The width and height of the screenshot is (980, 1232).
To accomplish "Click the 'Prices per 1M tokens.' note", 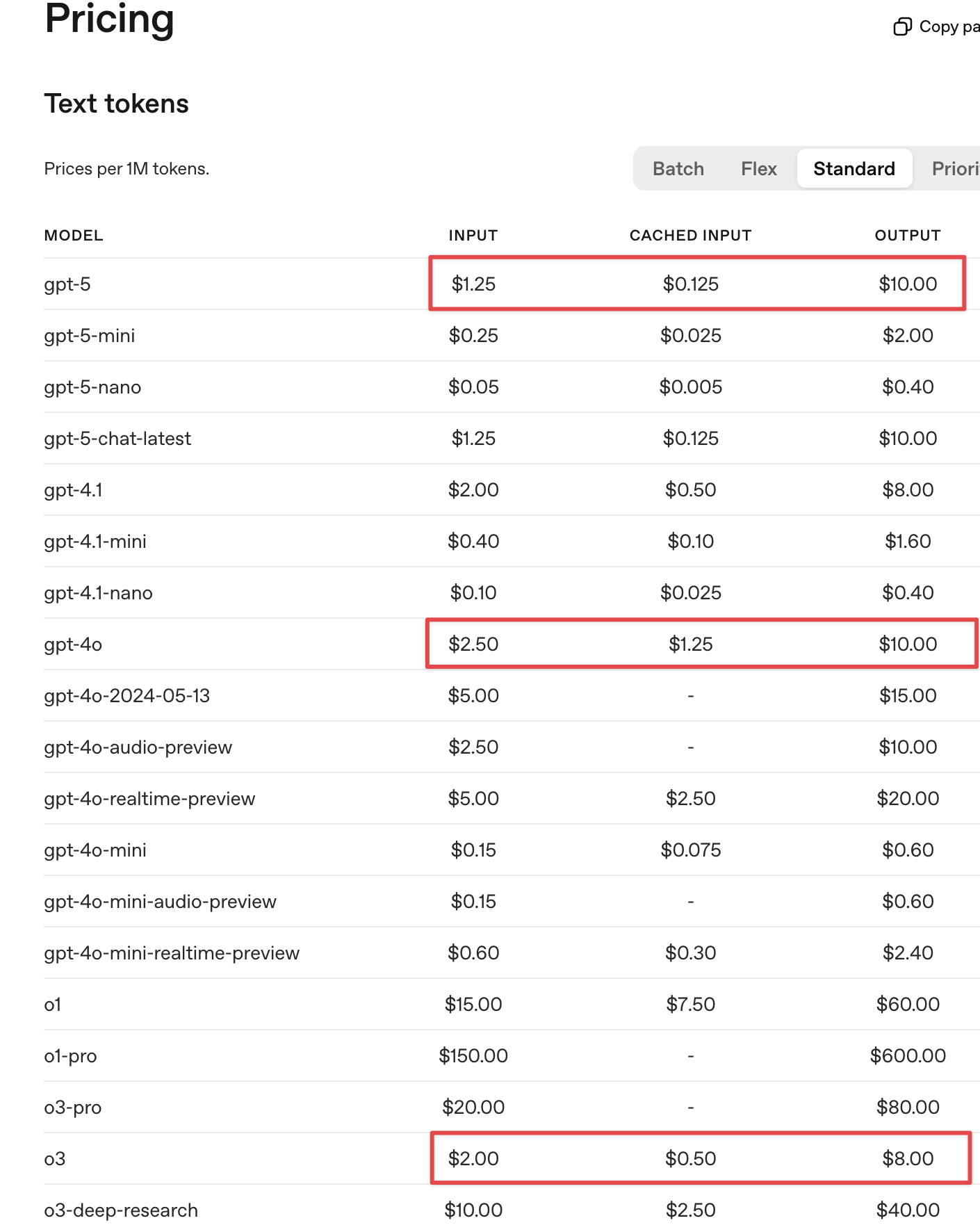I will [126, 169].
